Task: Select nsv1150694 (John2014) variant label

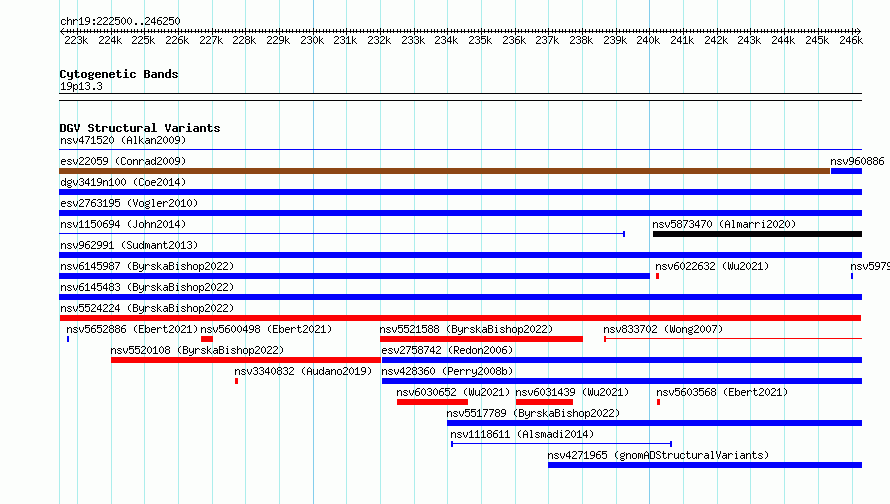Action: tap(123, 224)
